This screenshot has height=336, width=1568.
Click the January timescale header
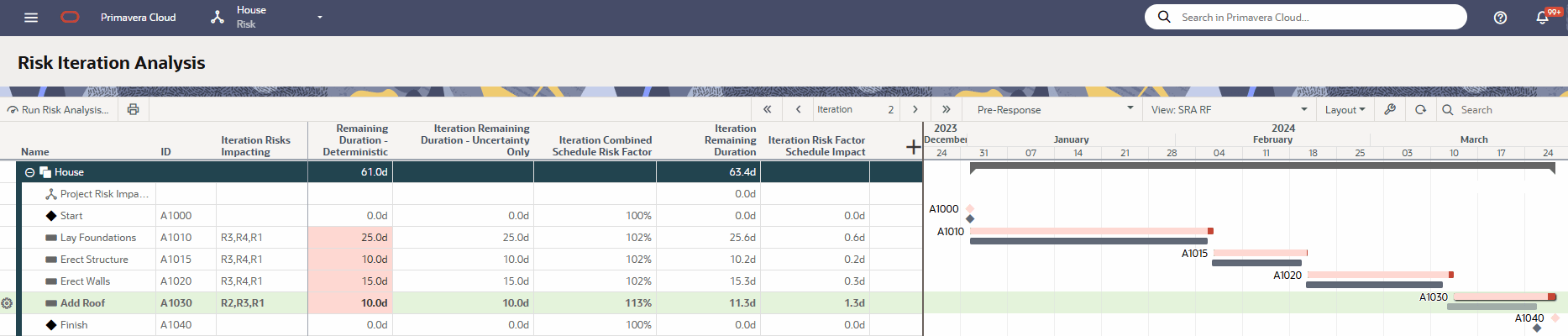tap(1071, 139)
